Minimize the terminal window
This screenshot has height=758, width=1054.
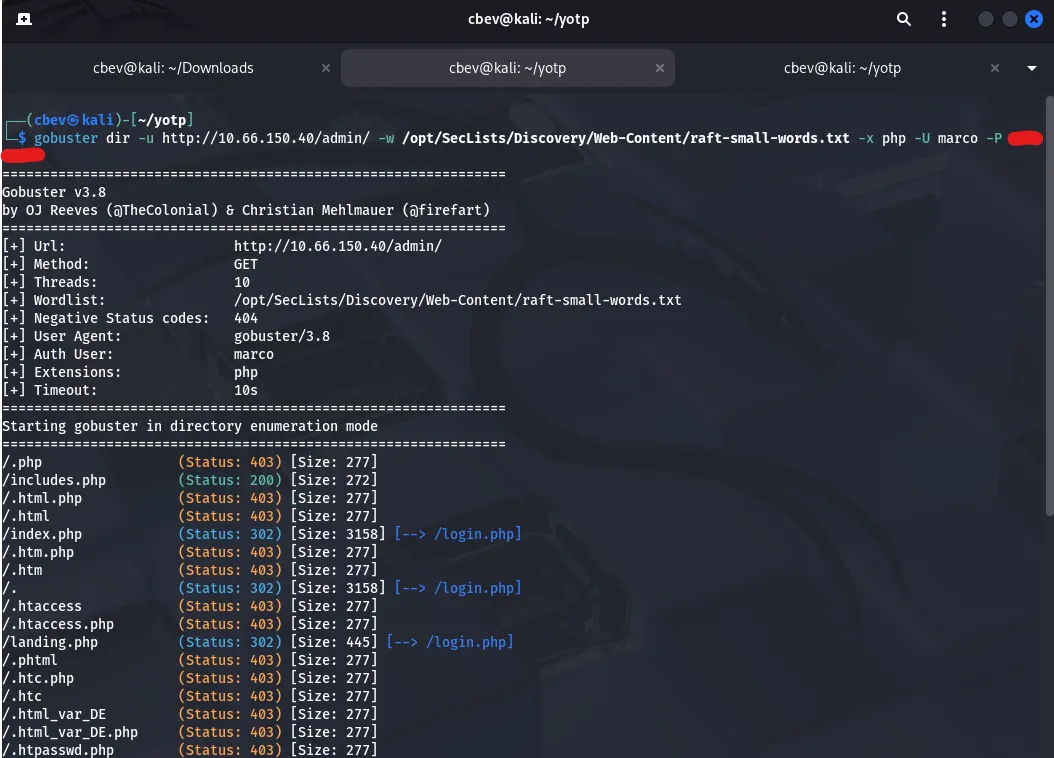(986, 19)
